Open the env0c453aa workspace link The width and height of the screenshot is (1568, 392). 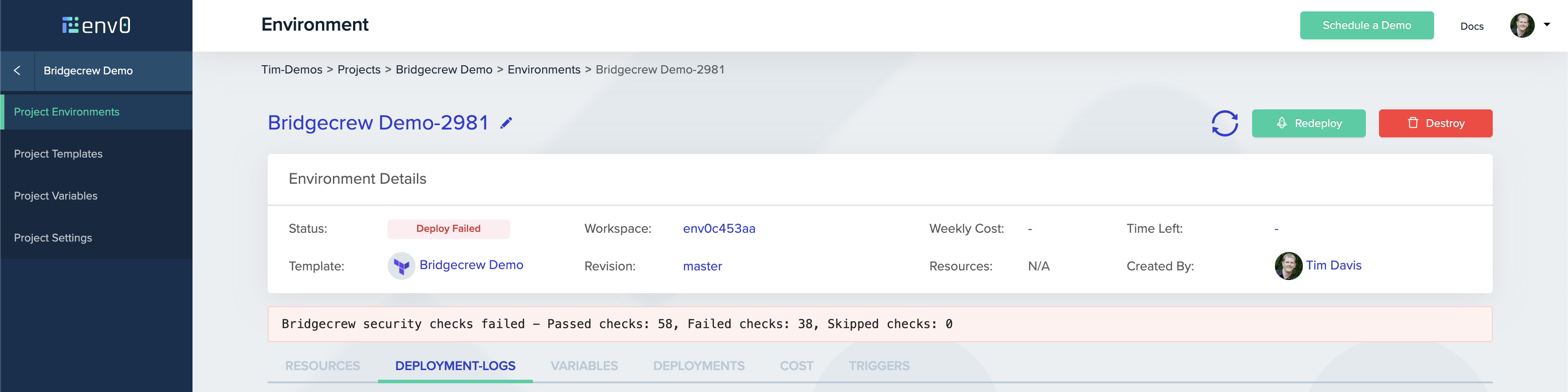point(719,229)
